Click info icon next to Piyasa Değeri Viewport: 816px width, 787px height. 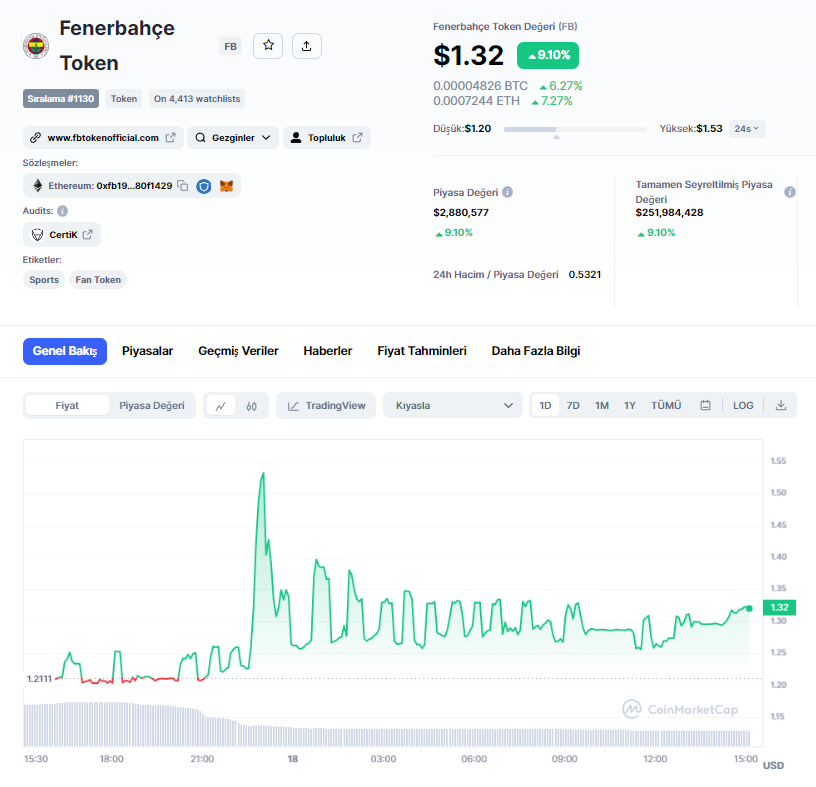(x=507, y=192)
